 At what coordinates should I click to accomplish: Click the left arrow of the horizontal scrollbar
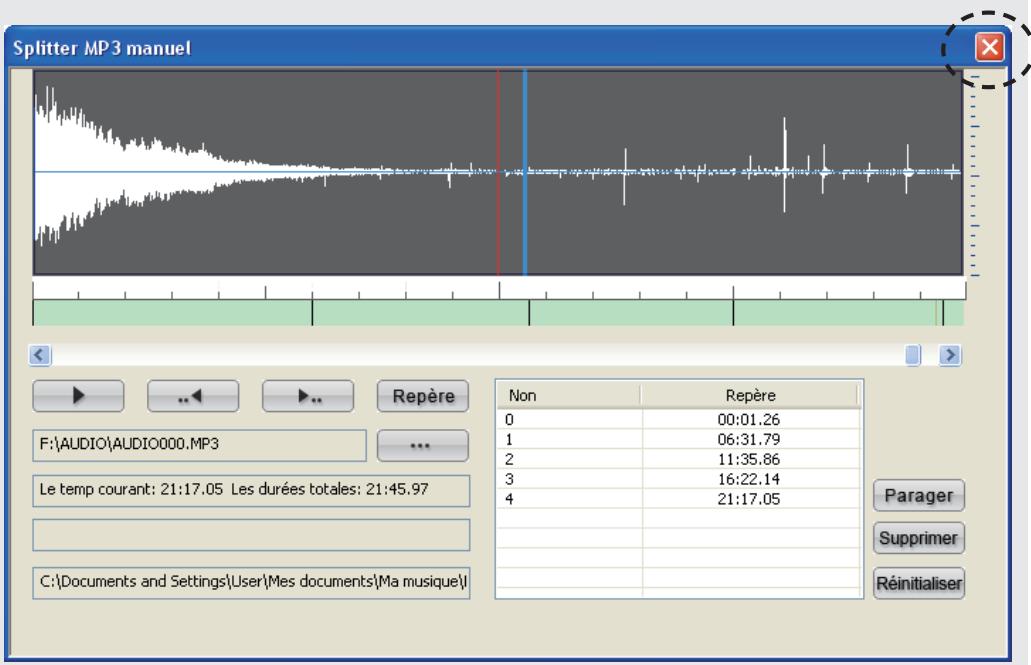[39, 355]
